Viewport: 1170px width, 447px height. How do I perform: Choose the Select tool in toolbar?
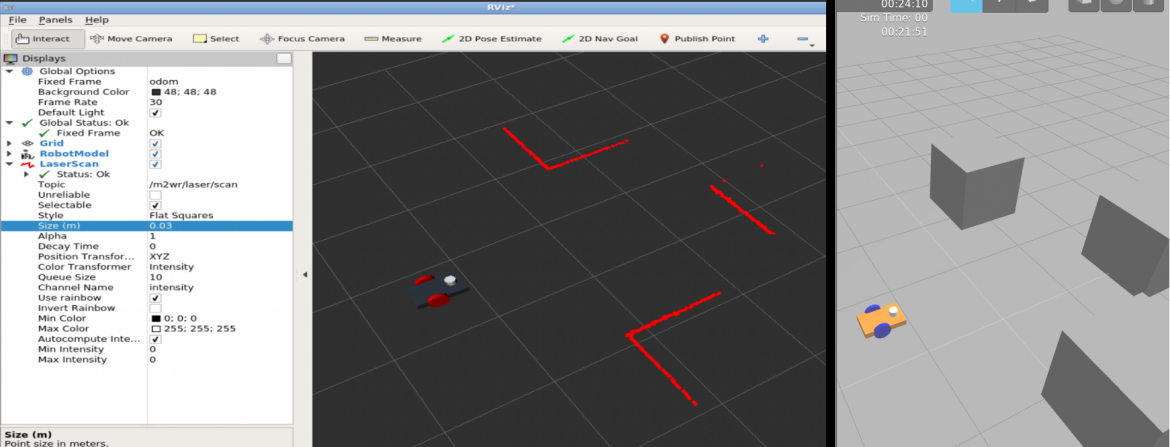(216, 39)
